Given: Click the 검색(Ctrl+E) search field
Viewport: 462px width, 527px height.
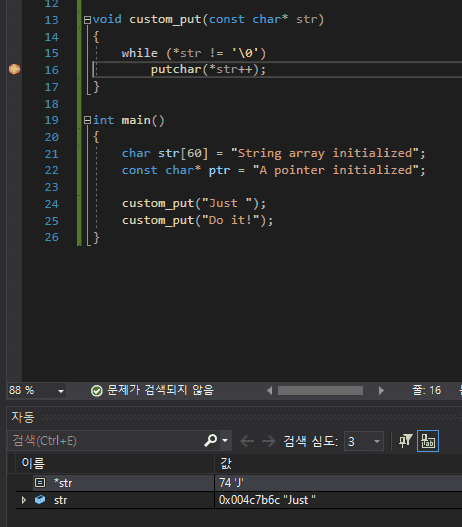Looking at the screenshot, I should pyautogui.click(x=106, y=441).
